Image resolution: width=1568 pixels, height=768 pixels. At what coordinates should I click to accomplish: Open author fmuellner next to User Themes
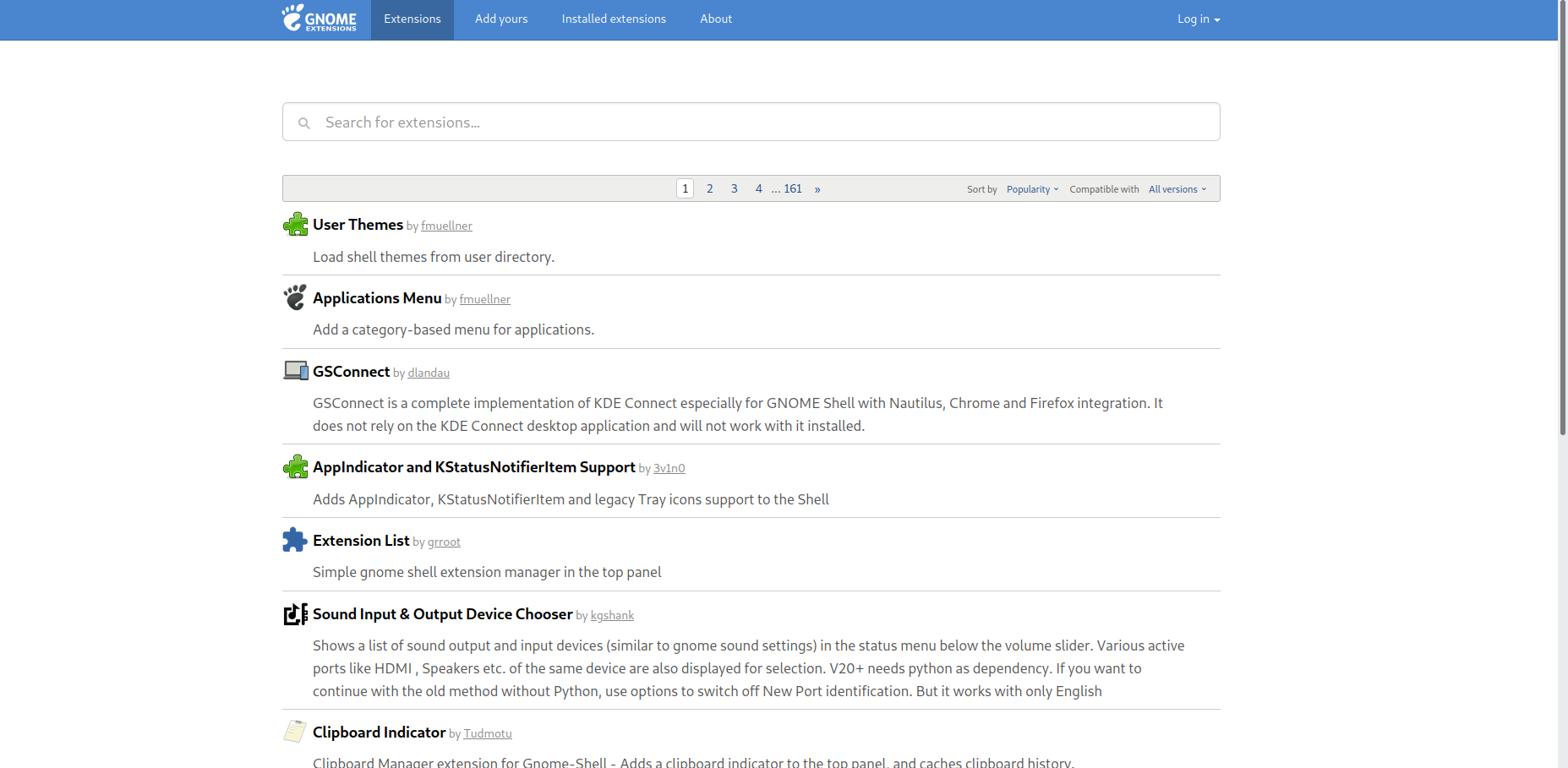coord(446,226)
